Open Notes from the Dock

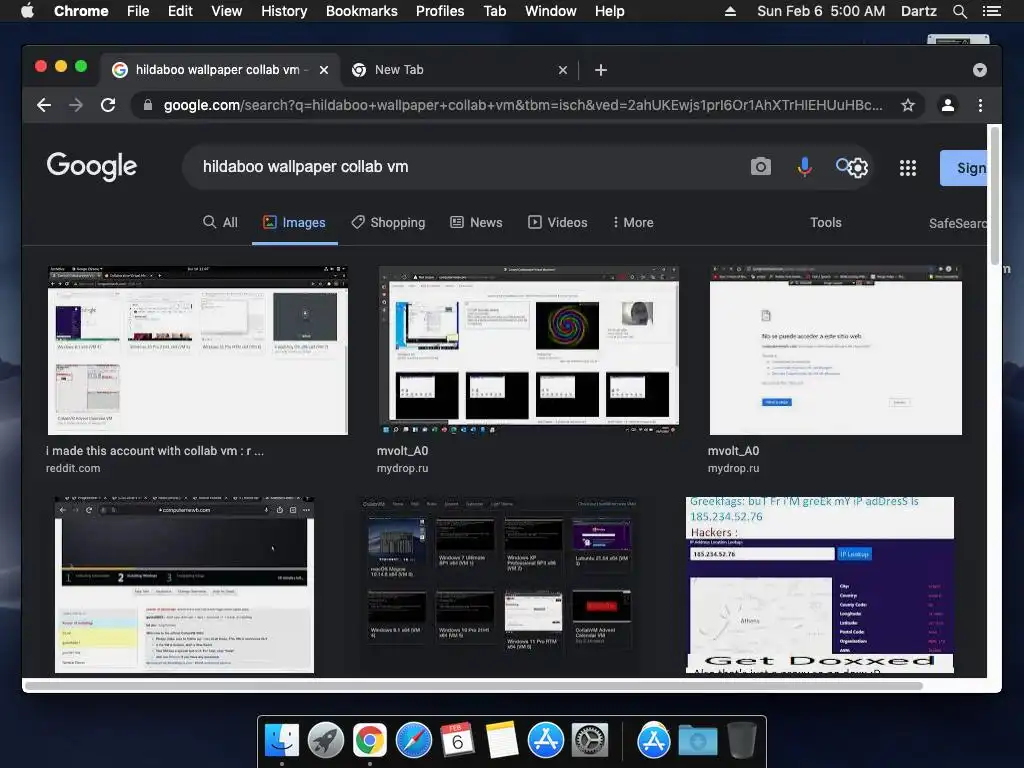[502, 741]
